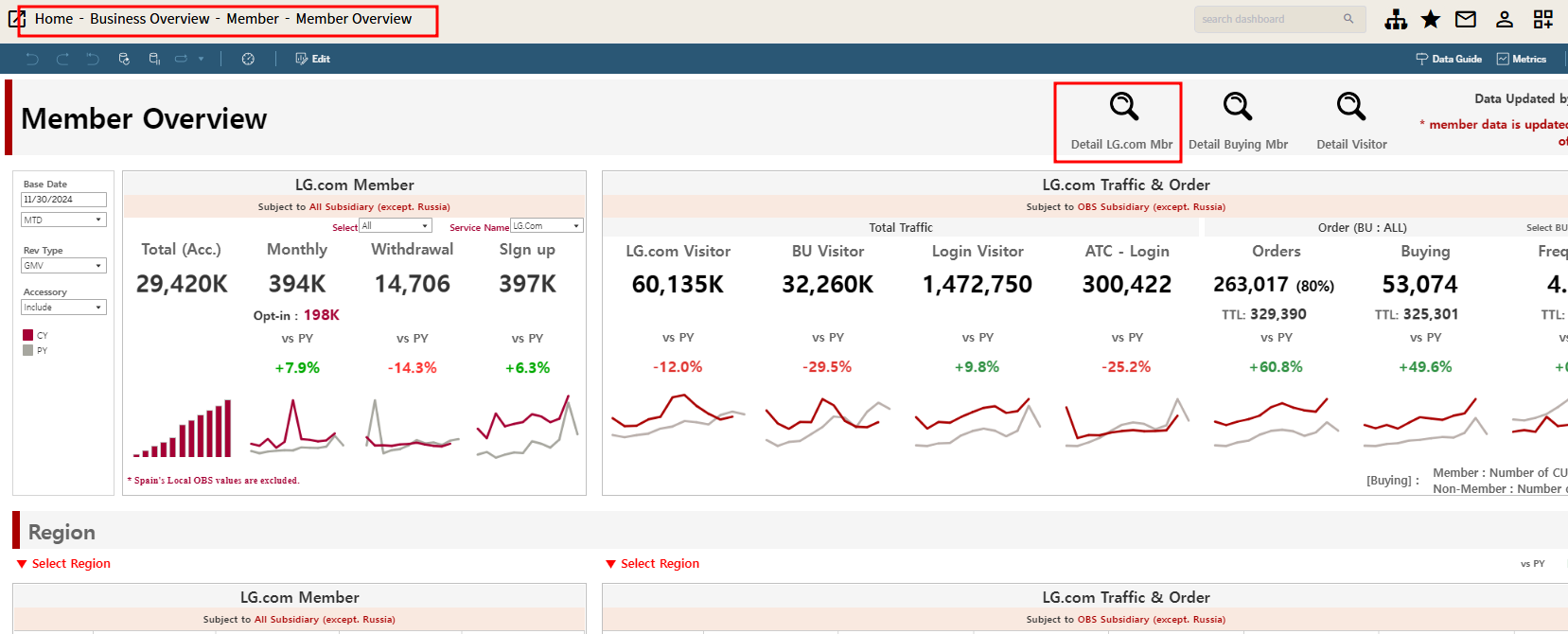This screenshot has width=1568, height=634.
Task: Click the pause data updates toolbar icon
Action: pyautogui.click(x=154, y=59)
